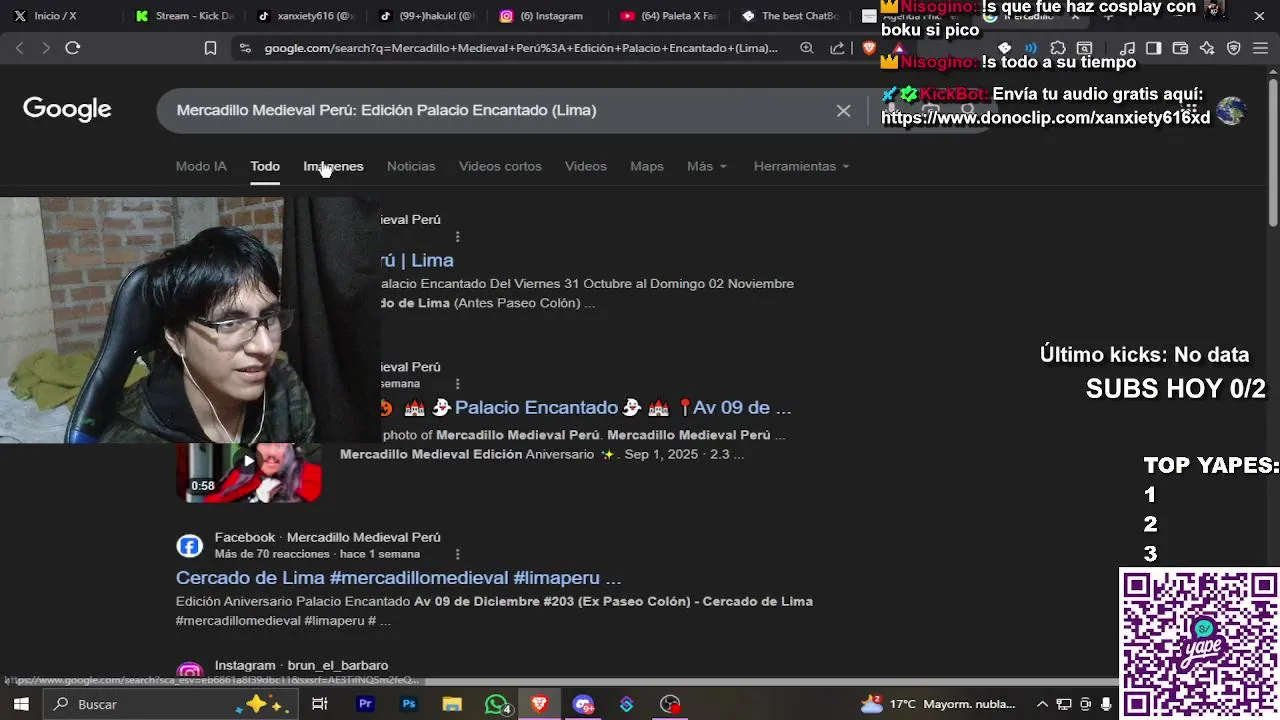Switch to Videos results tab

click(586, 166)
